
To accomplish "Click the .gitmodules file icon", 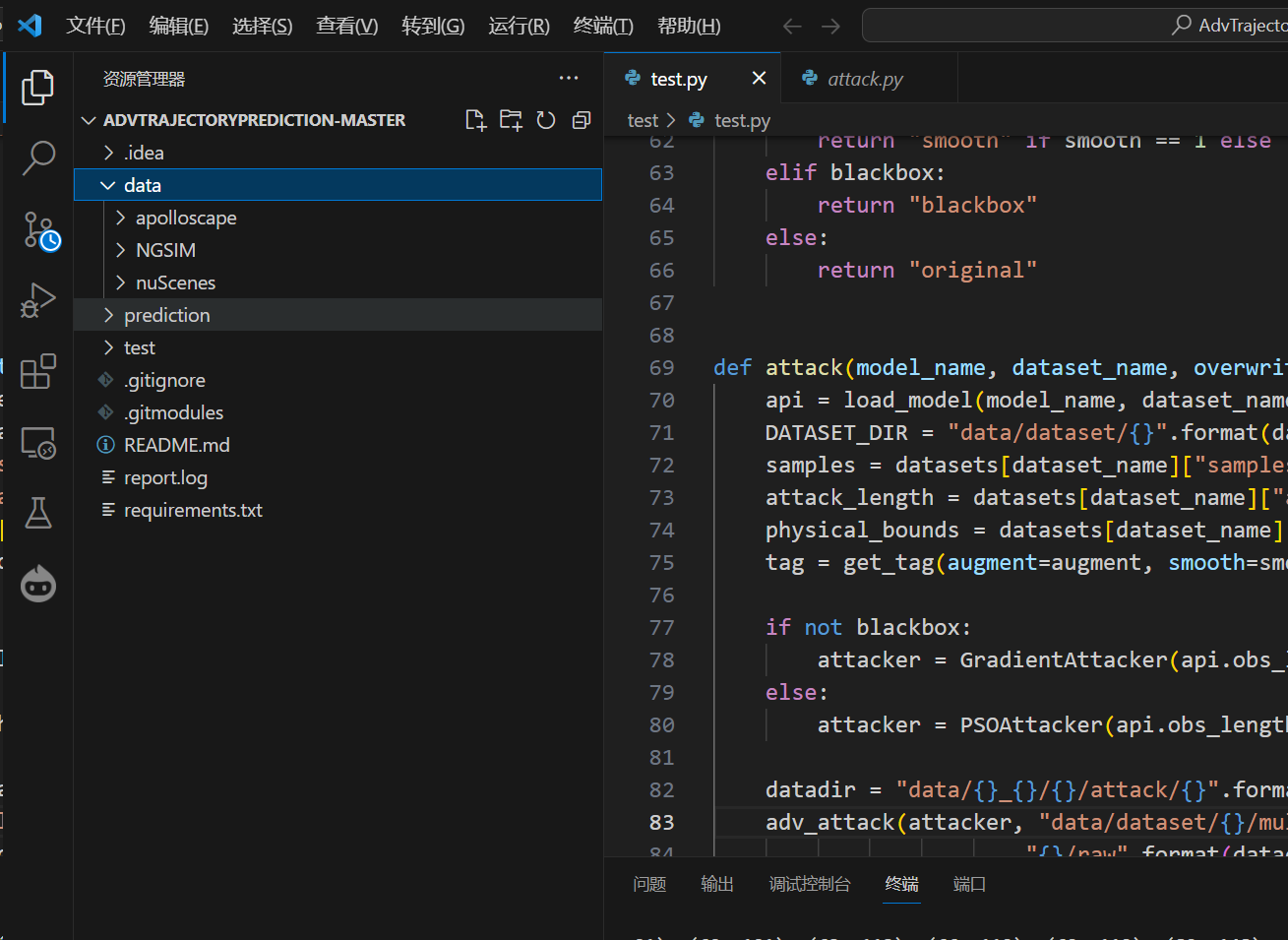I will (x=106, y=412).
